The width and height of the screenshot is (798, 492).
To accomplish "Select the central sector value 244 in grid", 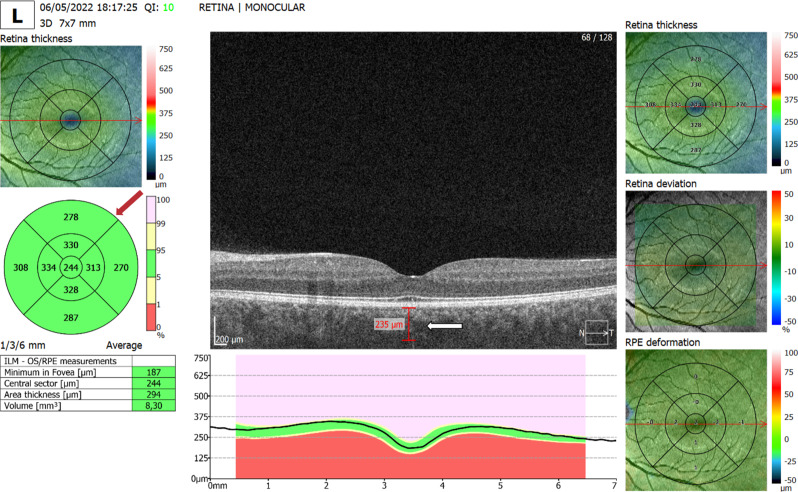I will (x=71, y=268).
